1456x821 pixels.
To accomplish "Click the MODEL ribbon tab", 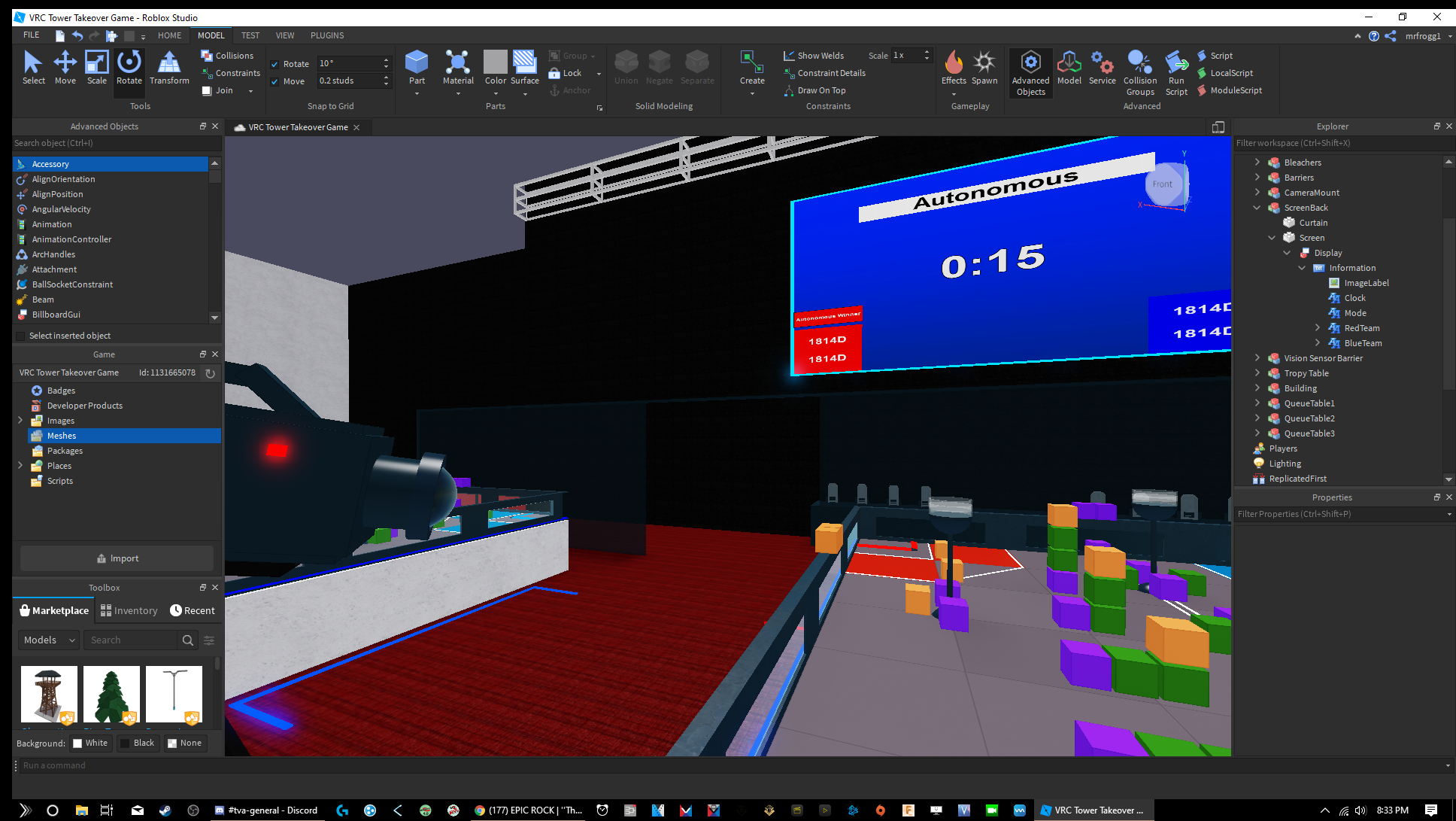I will [x=210, y=35].
